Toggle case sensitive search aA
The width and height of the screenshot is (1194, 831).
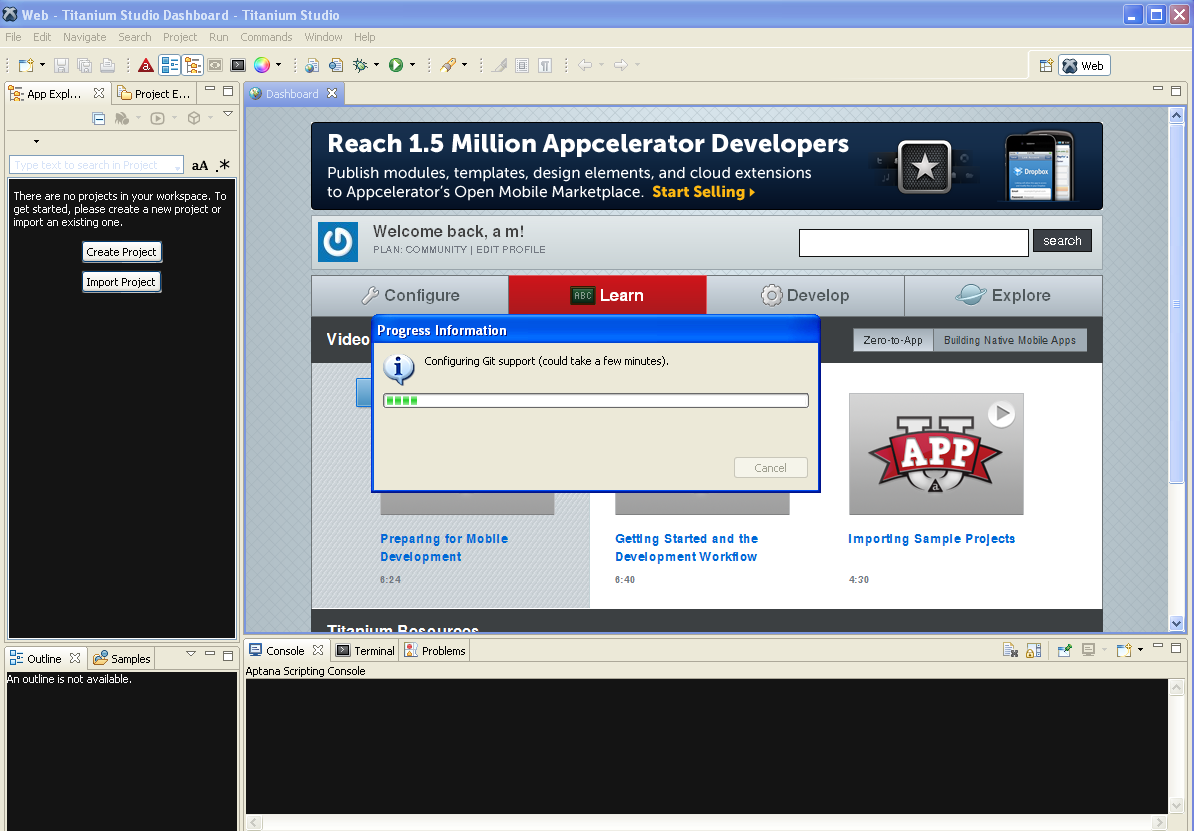point(200,165)
